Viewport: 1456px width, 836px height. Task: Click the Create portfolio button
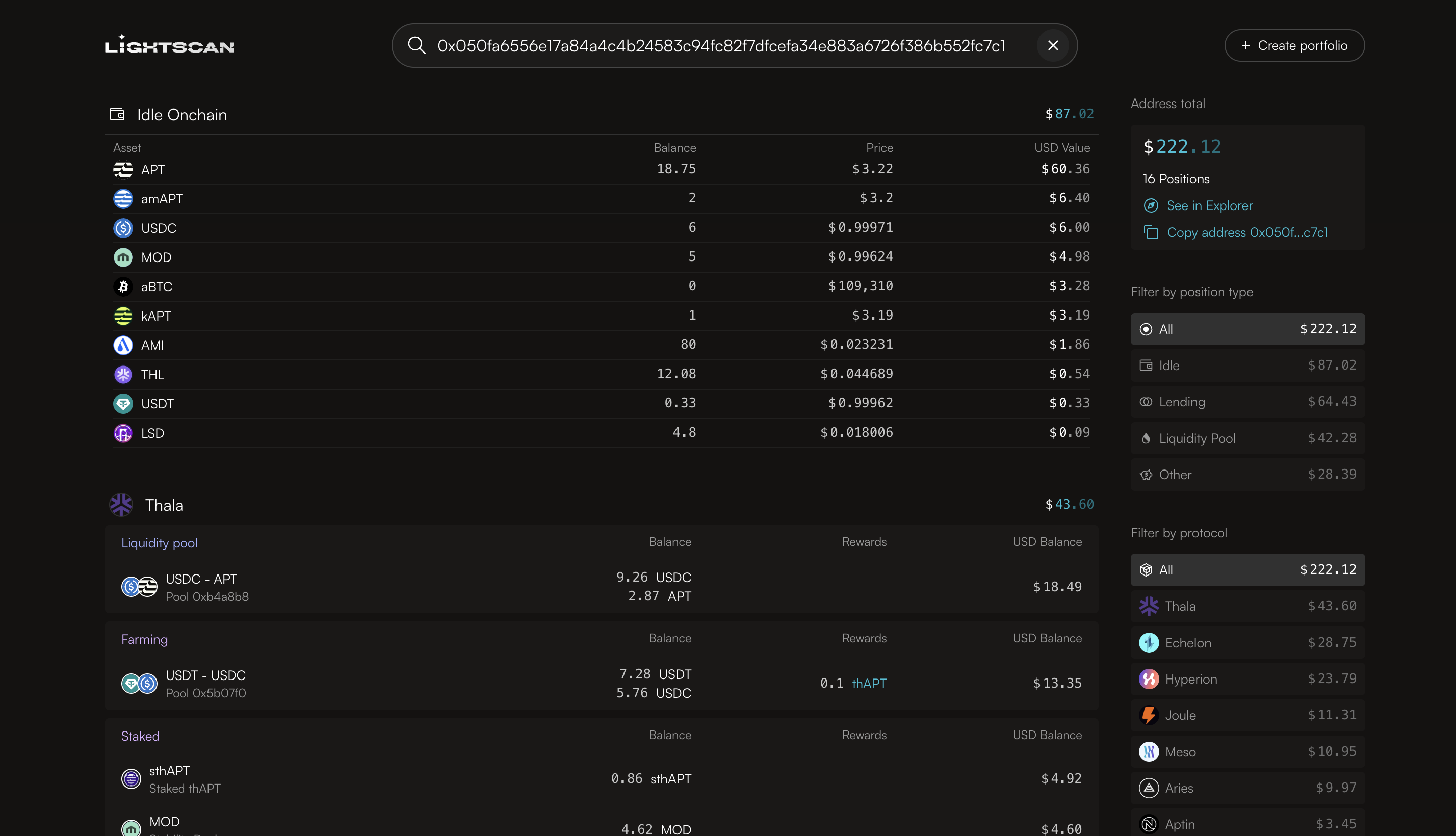click(x=1294, y=45)
